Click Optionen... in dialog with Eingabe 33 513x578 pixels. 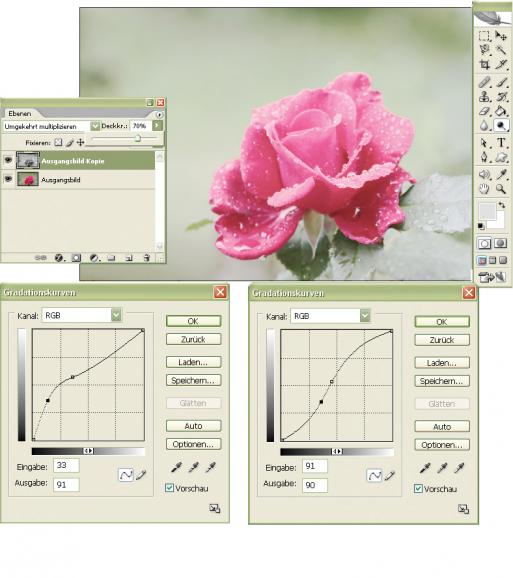coord(193,444)
